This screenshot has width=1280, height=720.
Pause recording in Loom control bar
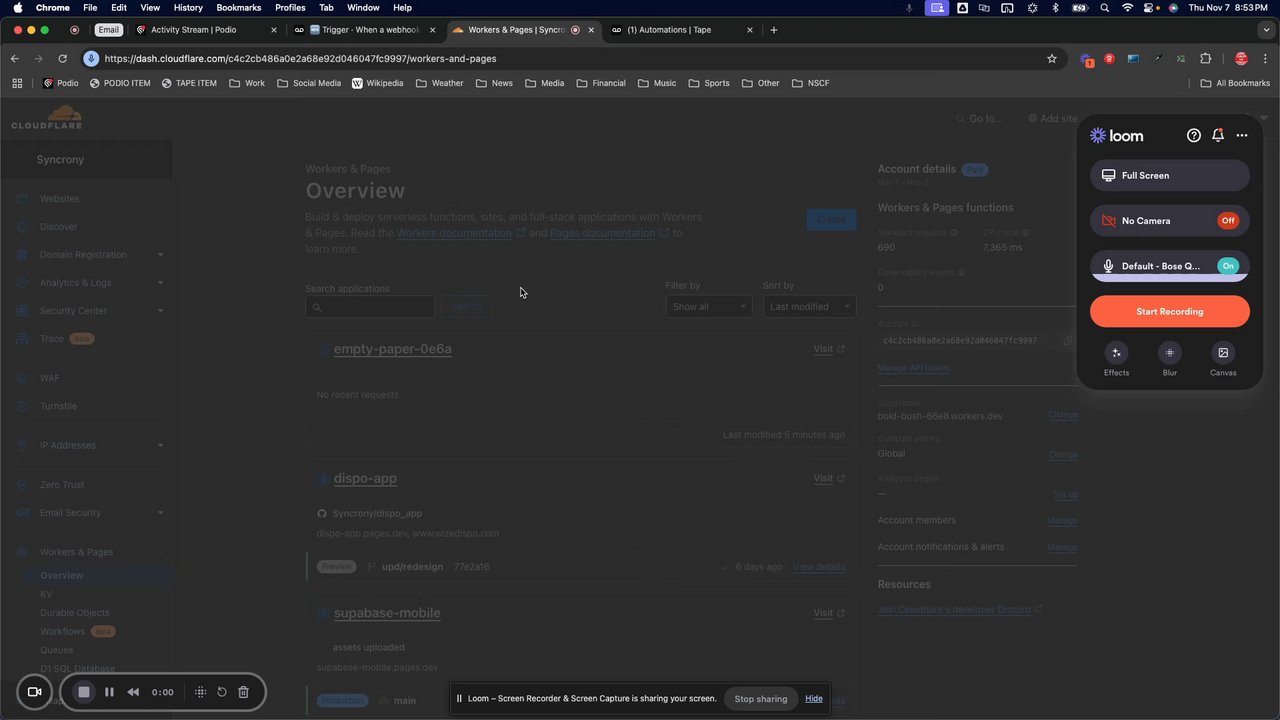(x=109, y=692)
